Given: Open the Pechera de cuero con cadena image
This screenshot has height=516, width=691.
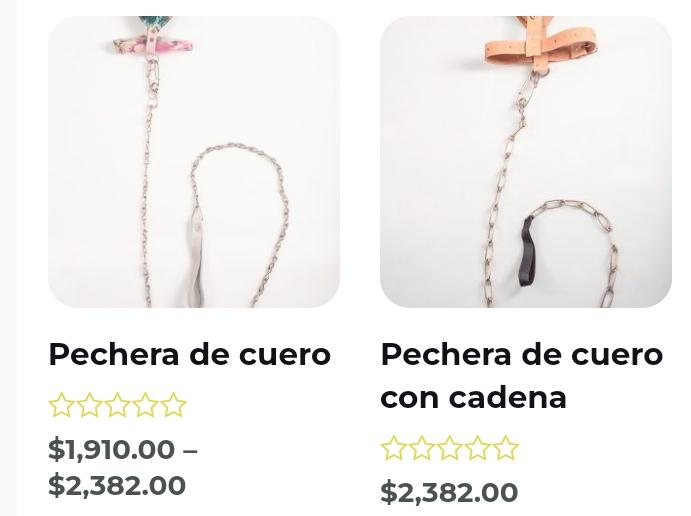Looking at the screenshot, I should pos(526,162).
